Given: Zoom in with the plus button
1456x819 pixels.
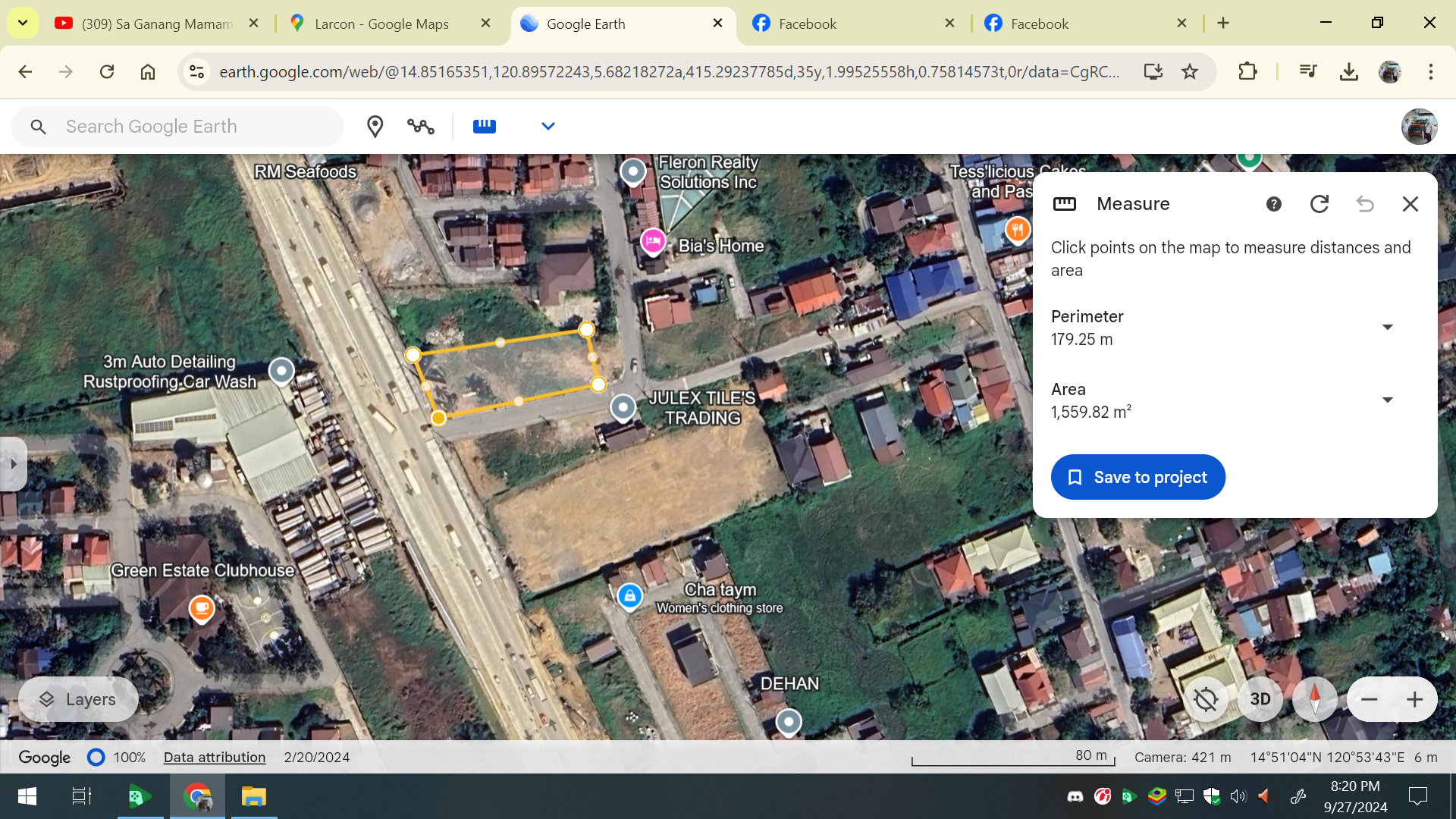Looking at the screenshot, I should [1414, 699].
